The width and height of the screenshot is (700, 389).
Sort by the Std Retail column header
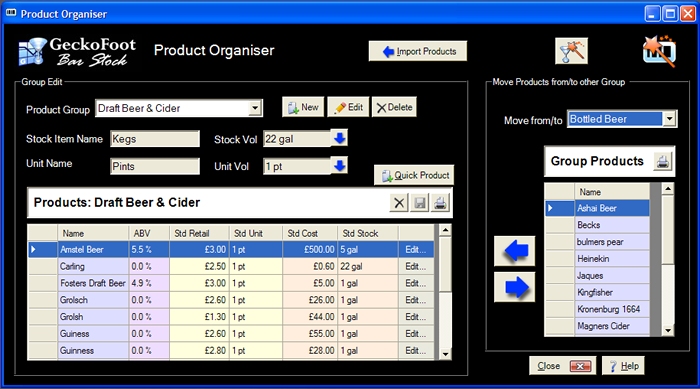[x=199, y=233]
